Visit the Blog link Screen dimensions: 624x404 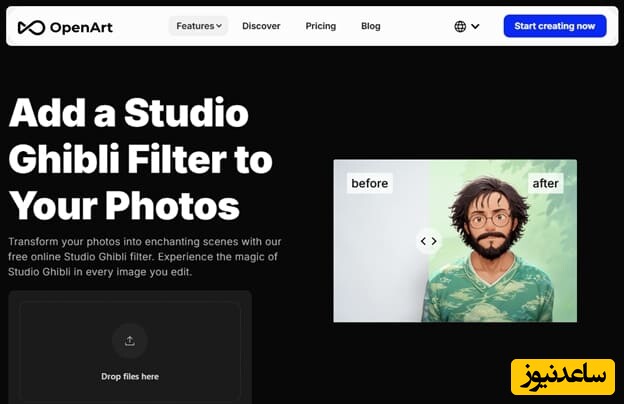coord(370,26)
